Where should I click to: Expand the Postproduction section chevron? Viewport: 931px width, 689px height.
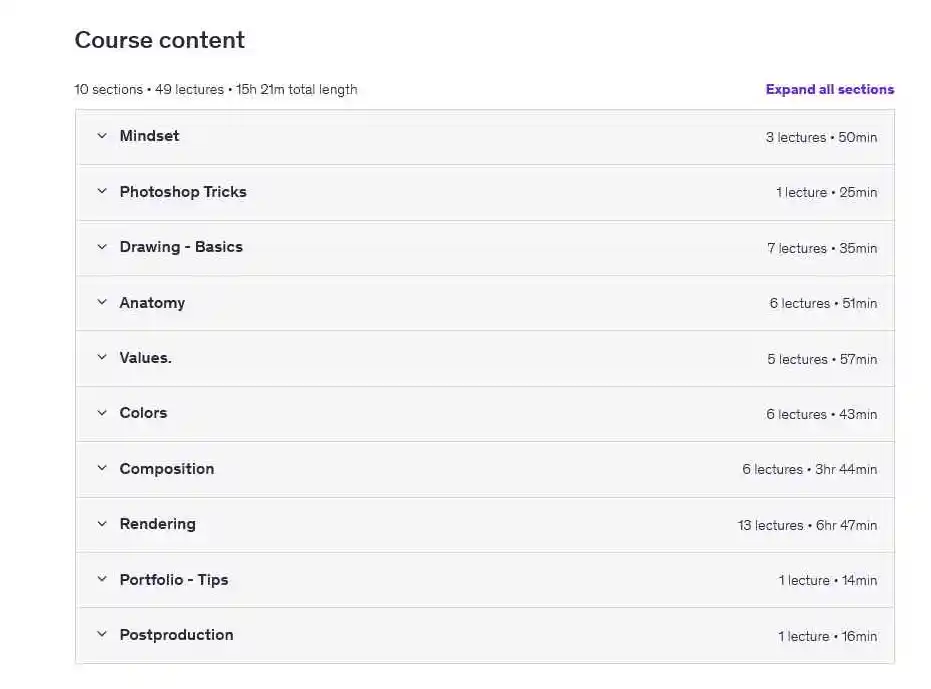tap(102, 634)
